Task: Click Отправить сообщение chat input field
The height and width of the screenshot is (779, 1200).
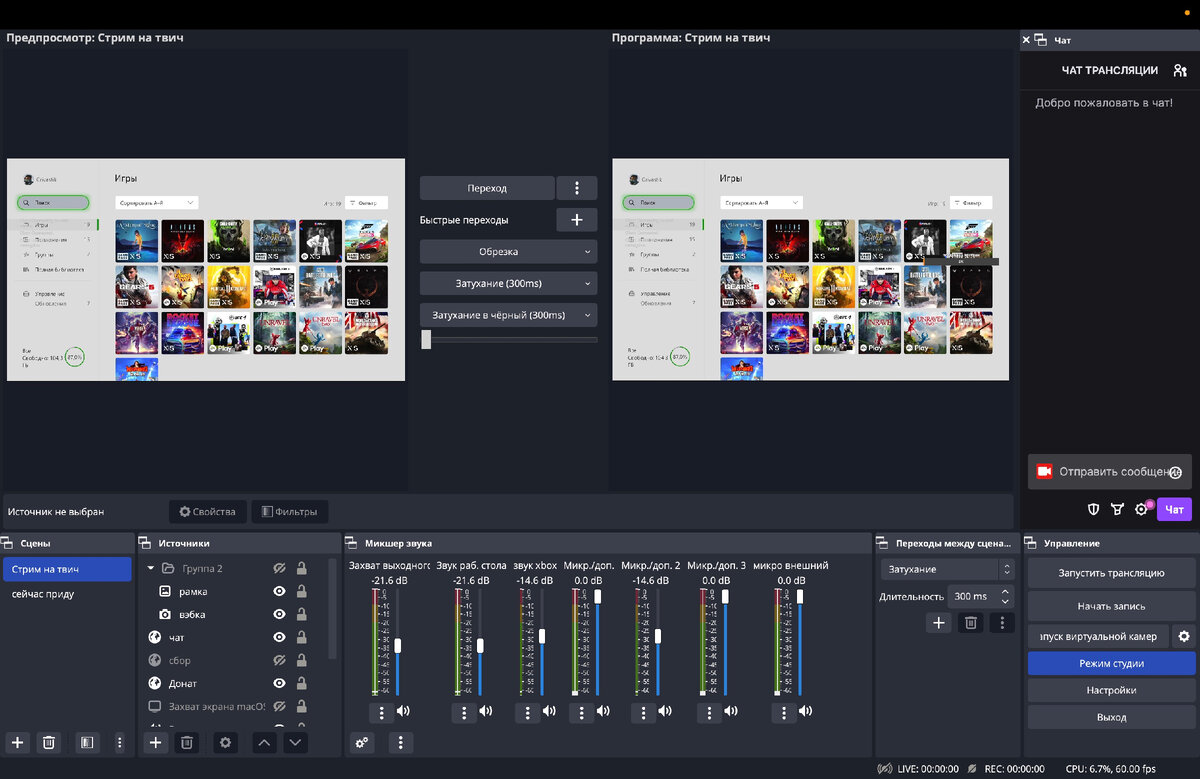Action: coord(1110,472)
